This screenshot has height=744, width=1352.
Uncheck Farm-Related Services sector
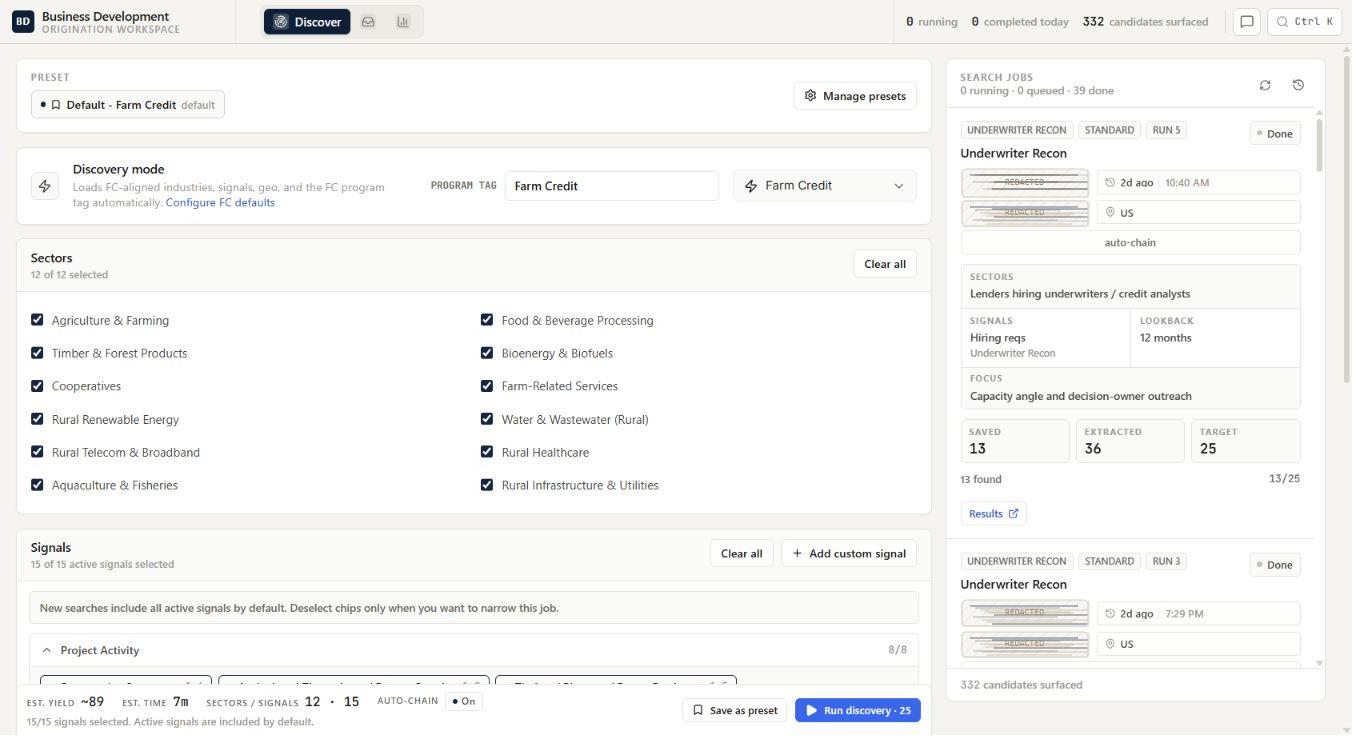[487, 386]
